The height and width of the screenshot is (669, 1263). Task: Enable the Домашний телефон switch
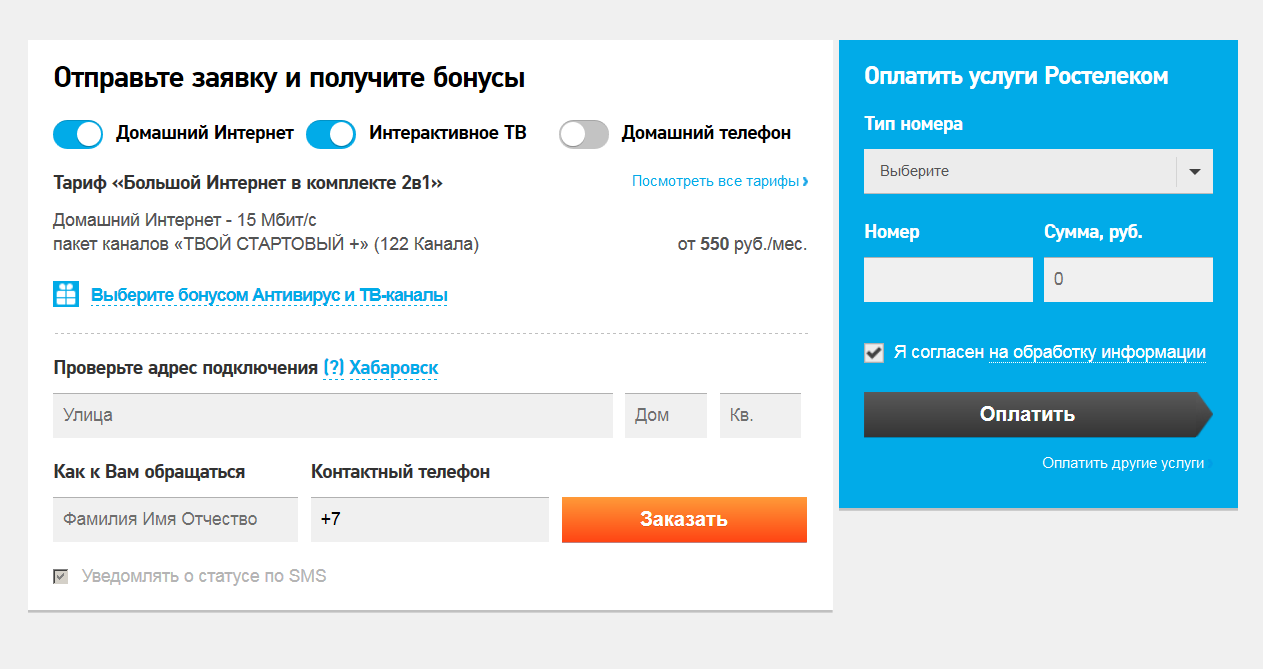584,134
